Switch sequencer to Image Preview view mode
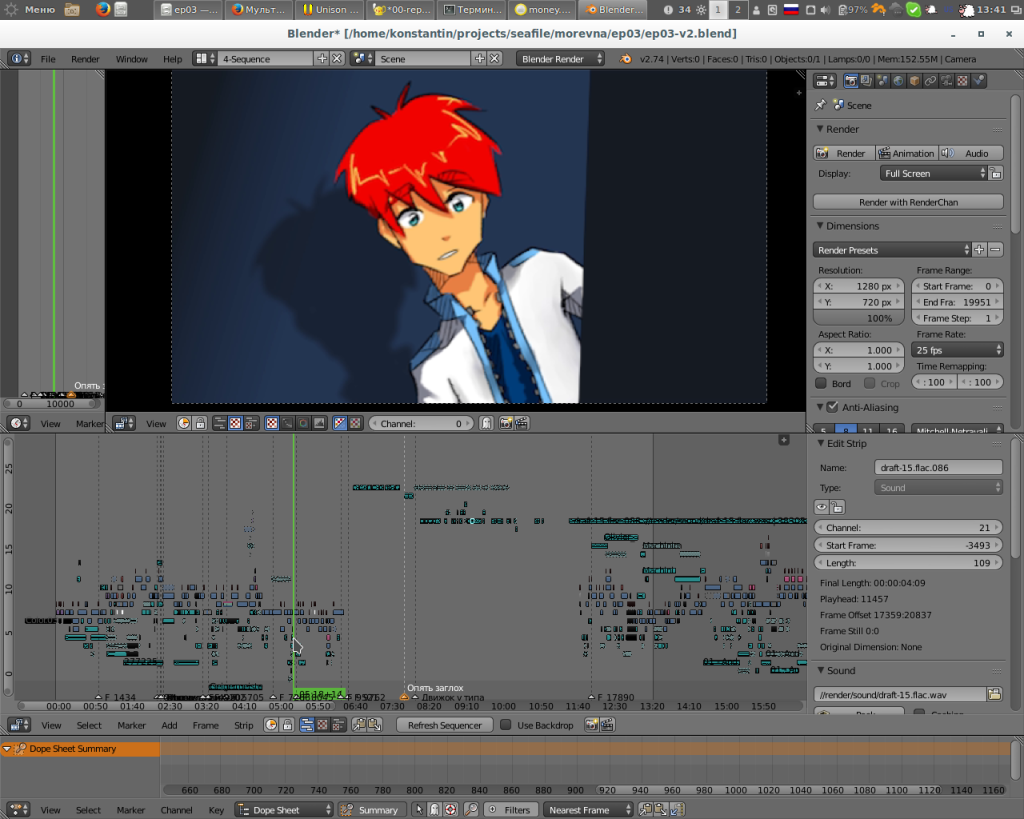 323,725
